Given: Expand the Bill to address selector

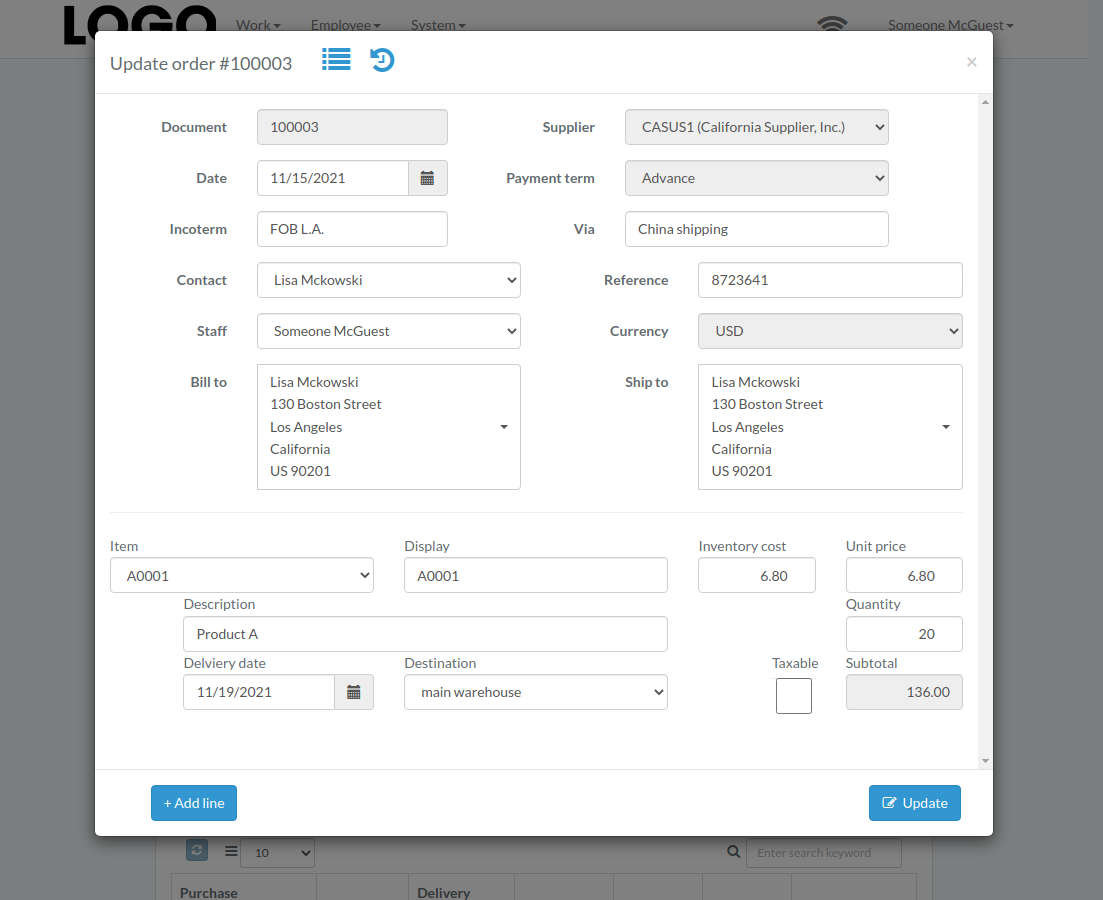Looking at the screenshot, I should [x=388, y=427].
